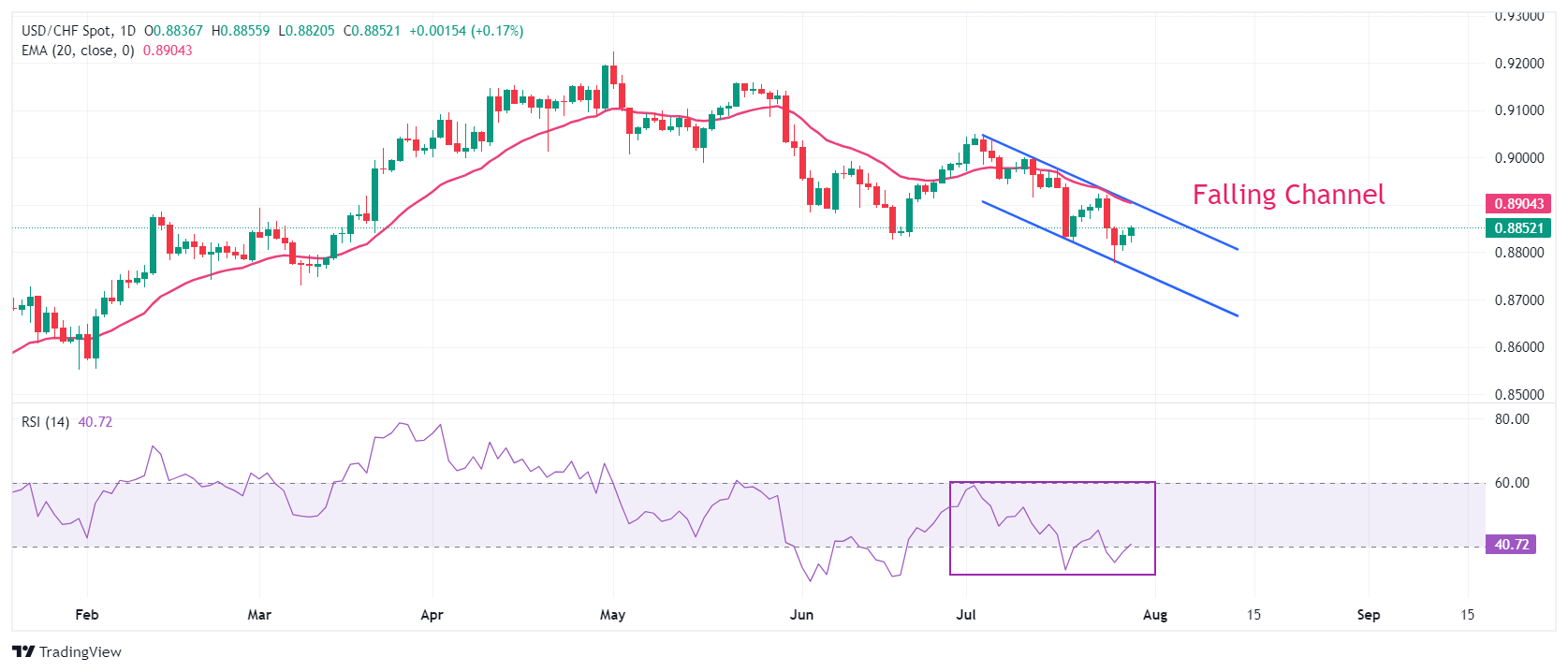The image size is (1568, 672).
Task: Click the purple rectangle on RSI pane
Action: (1052, 528)
